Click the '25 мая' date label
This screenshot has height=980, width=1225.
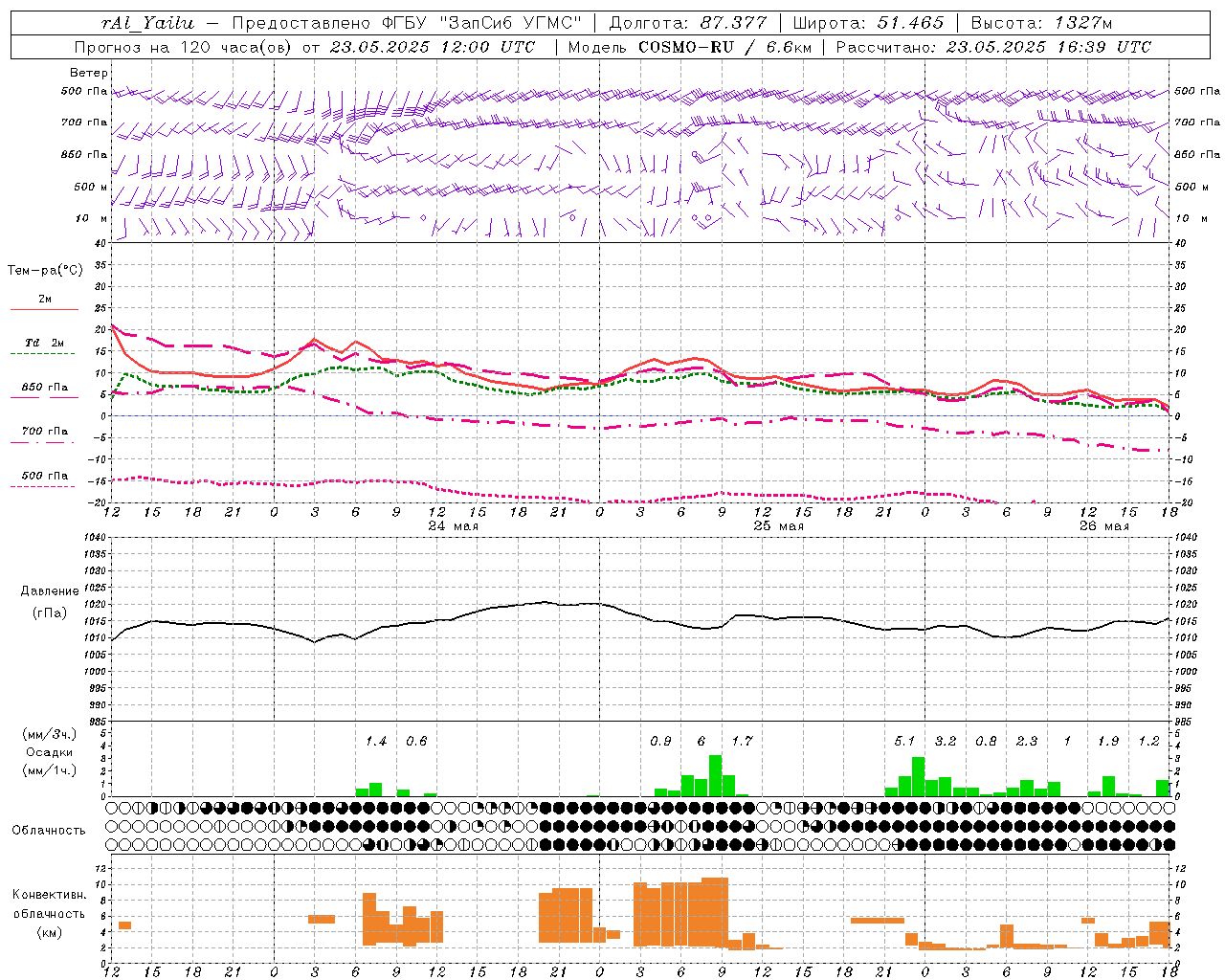click(779, 526)
